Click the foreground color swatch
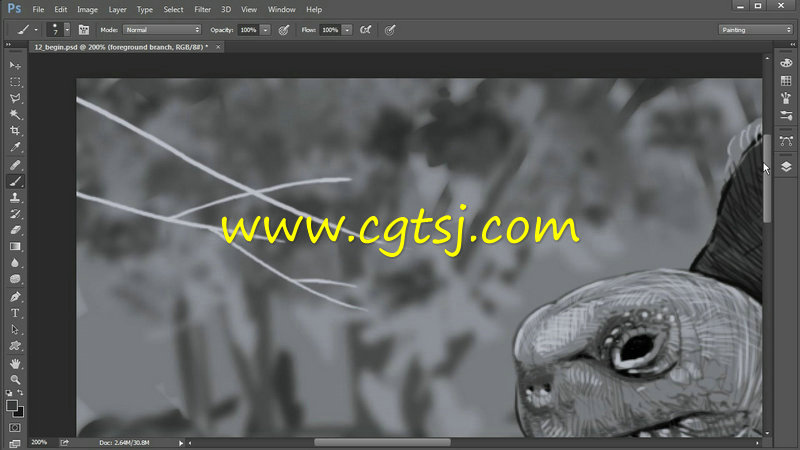This screenshot has width=800, height=450. [12, 406]
